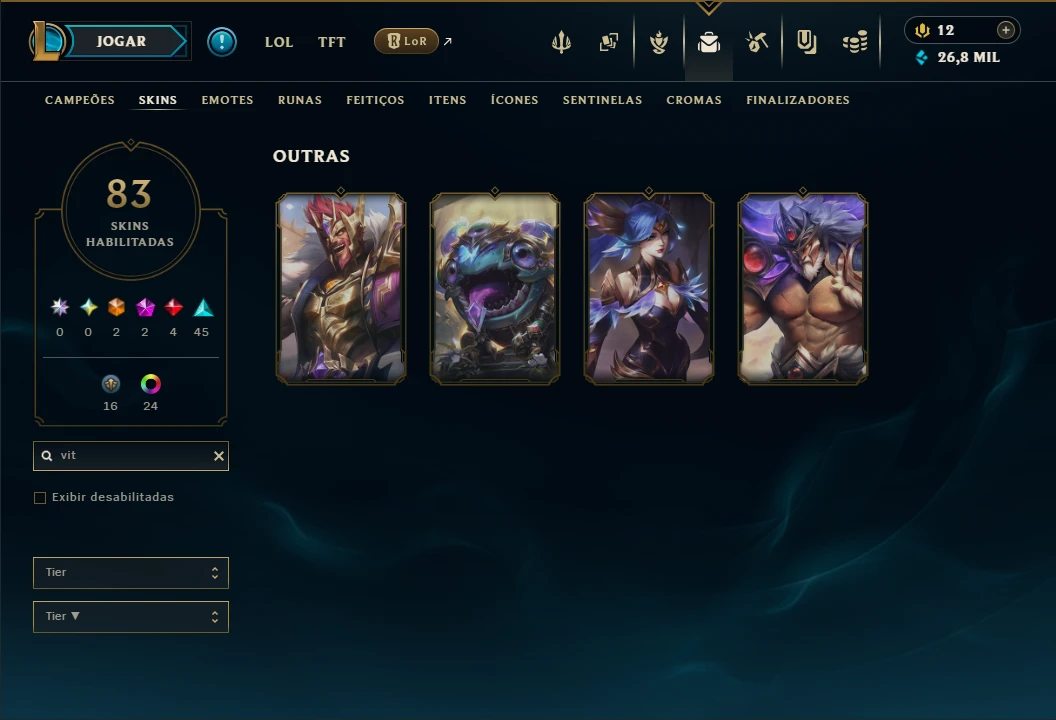Open the Loot hammer crafting icon
Image resolution: width=1056 pixels, height=720 pixels.
757,42
